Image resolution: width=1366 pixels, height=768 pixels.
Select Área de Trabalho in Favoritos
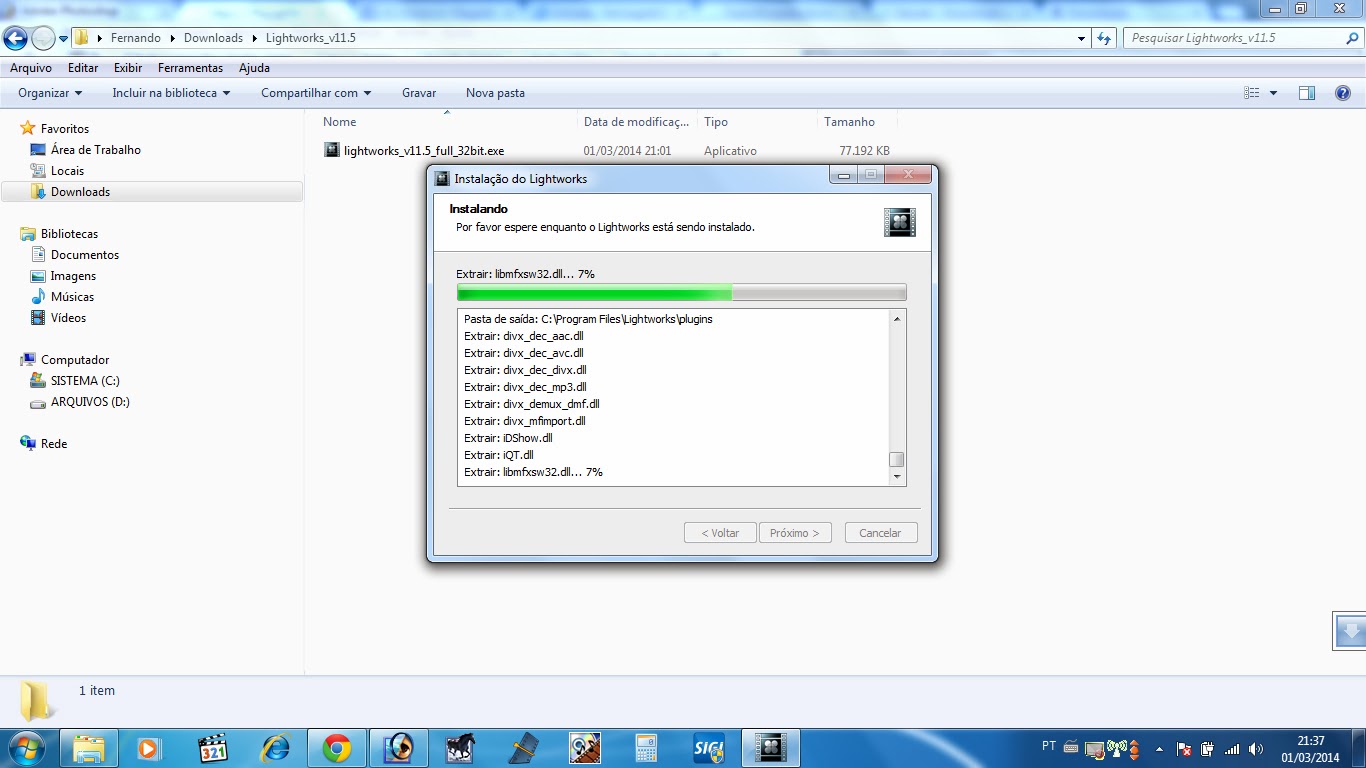(x=96, y=150)
